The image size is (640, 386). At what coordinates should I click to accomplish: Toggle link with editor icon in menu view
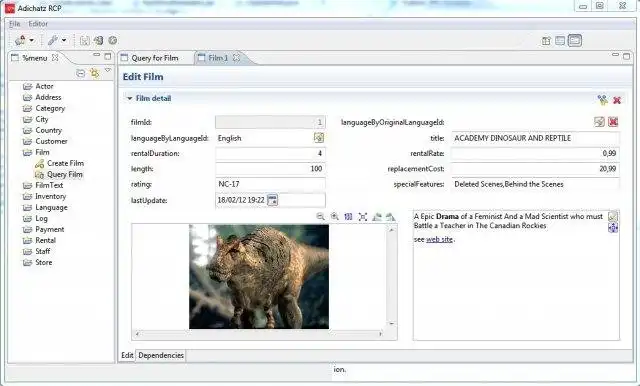95,73
